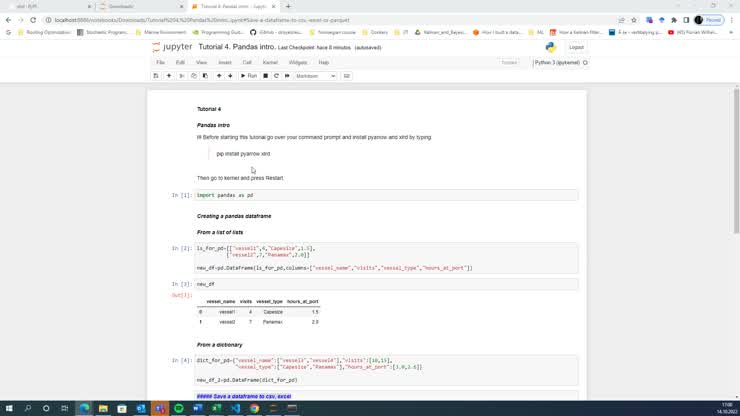Select the import pandas as pd code cell
The height and width of the screenshot is (416, 740).
386,195
